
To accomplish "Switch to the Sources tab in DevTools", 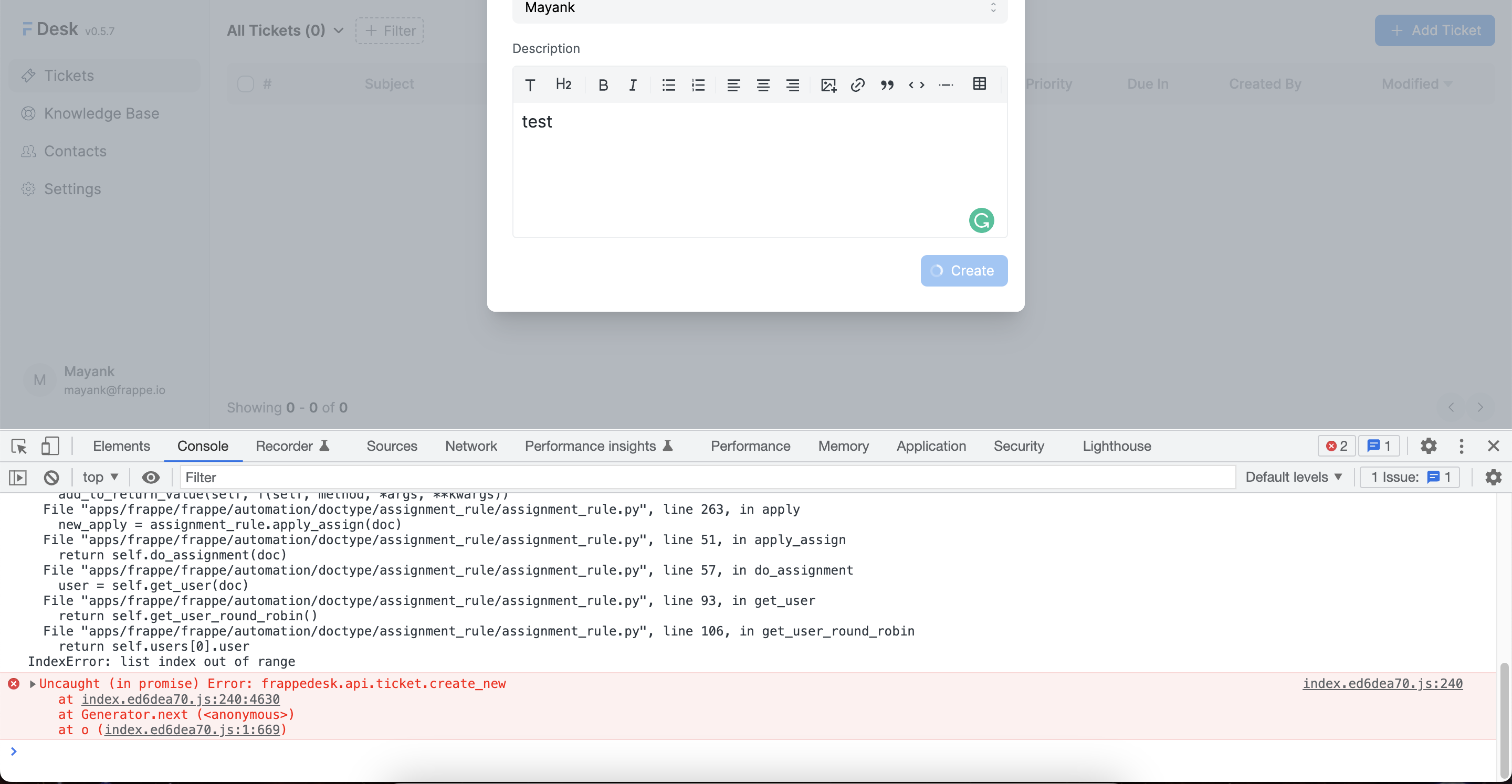I will [x=392, y=446].
